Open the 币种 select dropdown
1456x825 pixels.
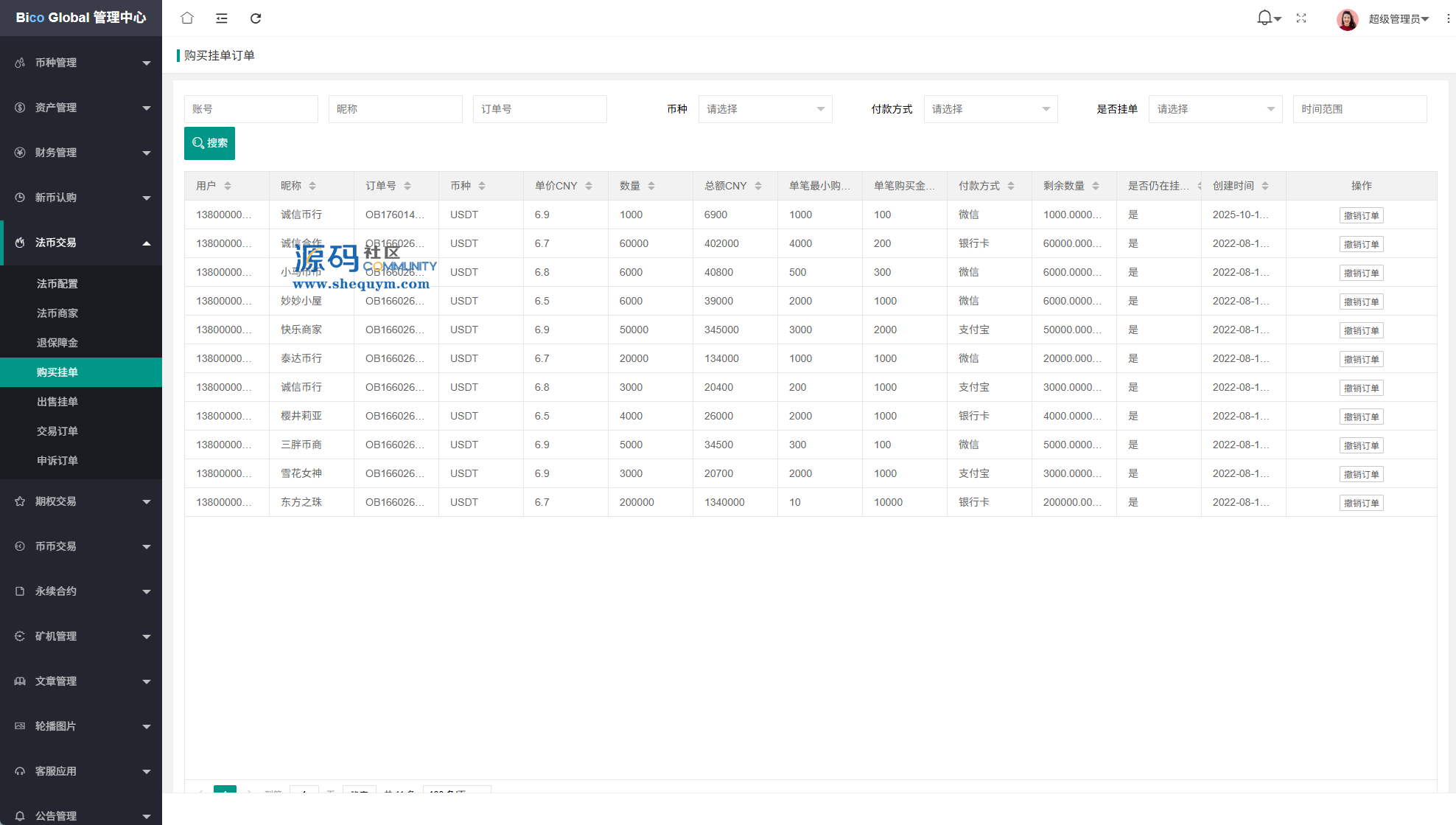765,109
